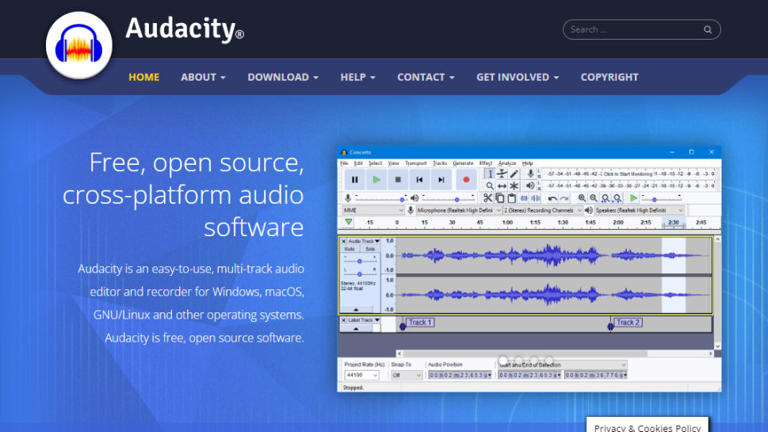Open the ABOUT site navigation menu

click(203, 77)
